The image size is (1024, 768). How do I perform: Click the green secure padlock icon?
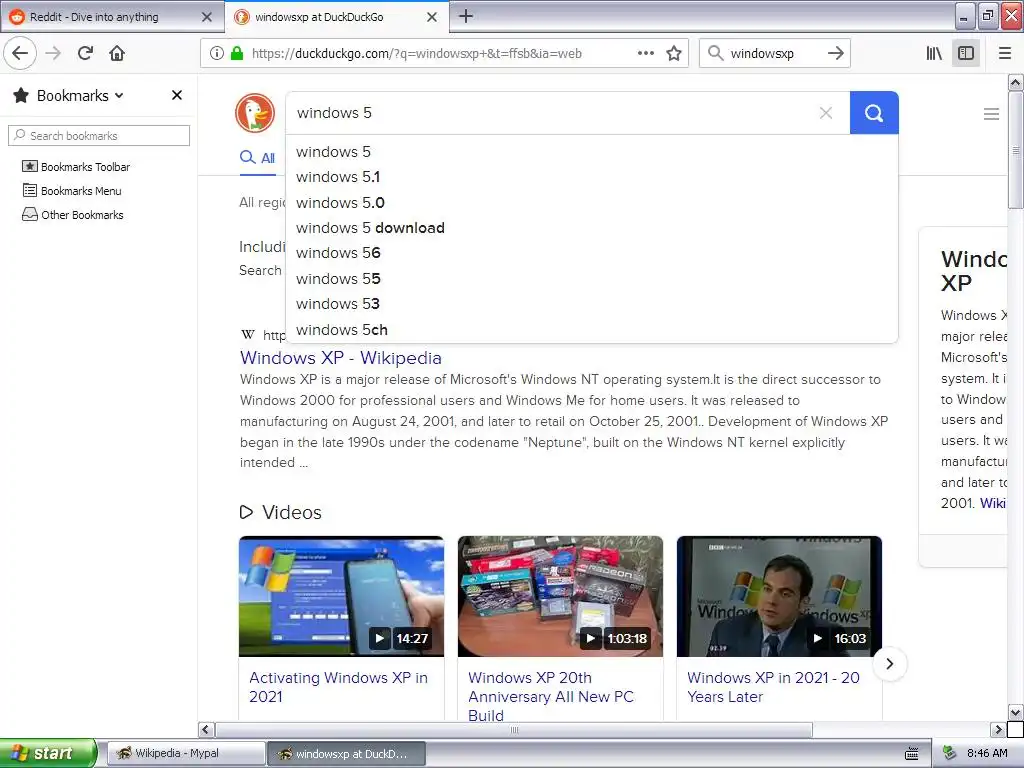point(236,54)
